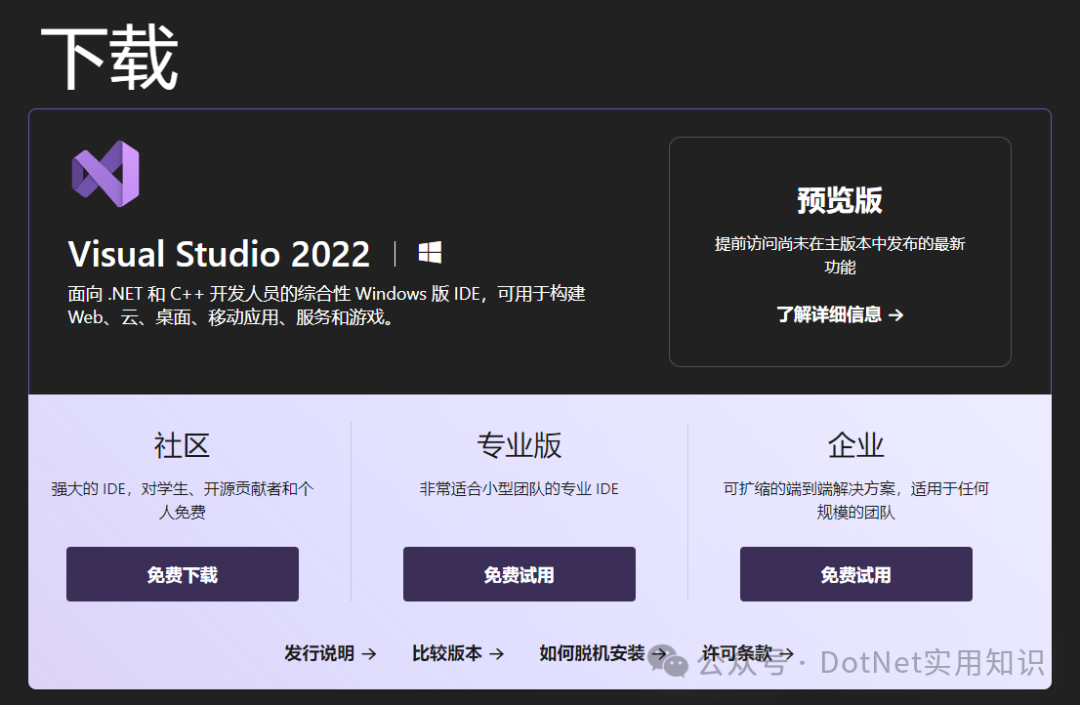Open the 了解详细信息 link for 预览版
The height and width of the screenshot is (705, 1080).
840,315
